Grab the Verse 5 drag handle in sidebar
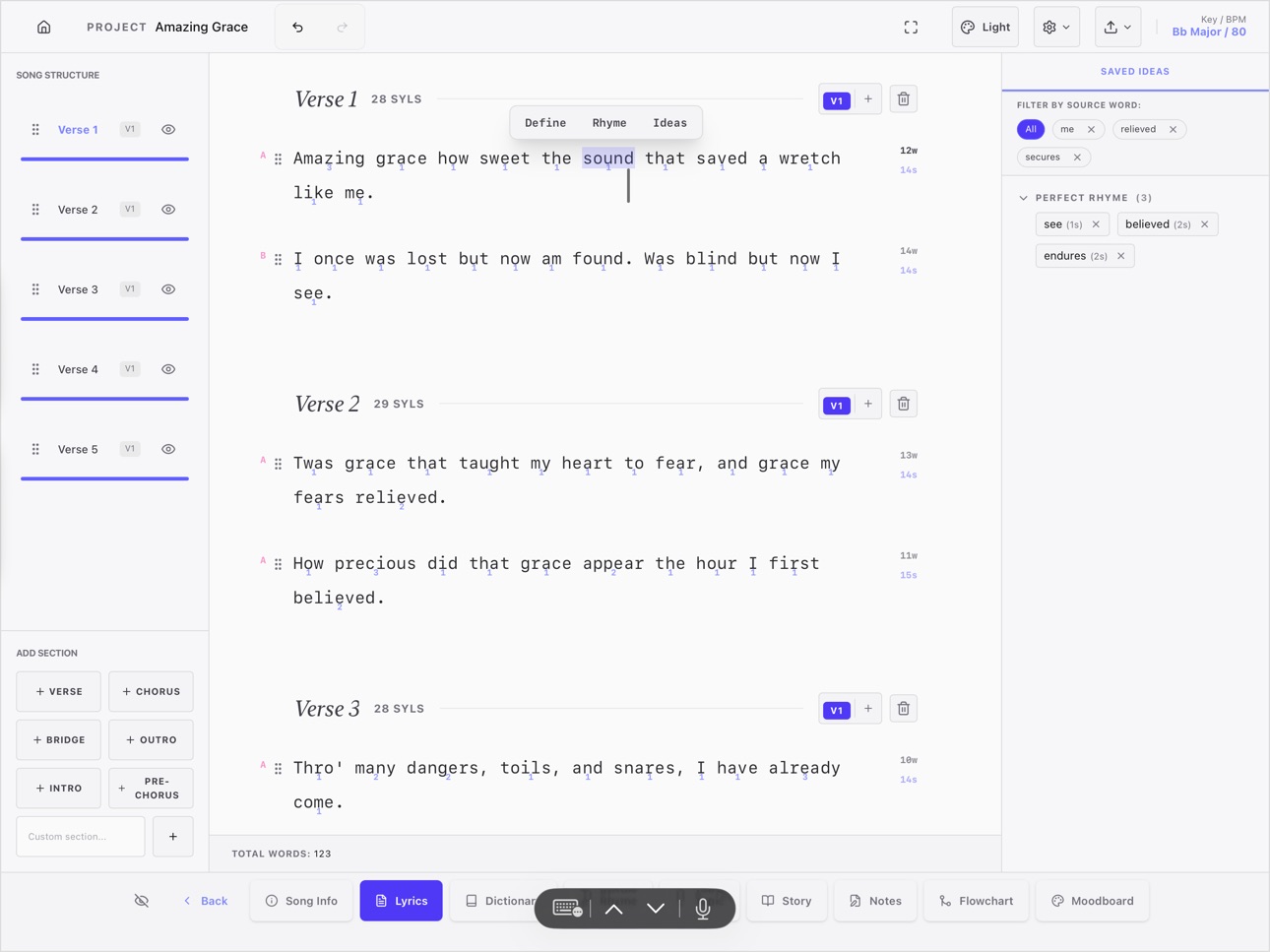Viewport: 1270px width, 952px height. 35,449
